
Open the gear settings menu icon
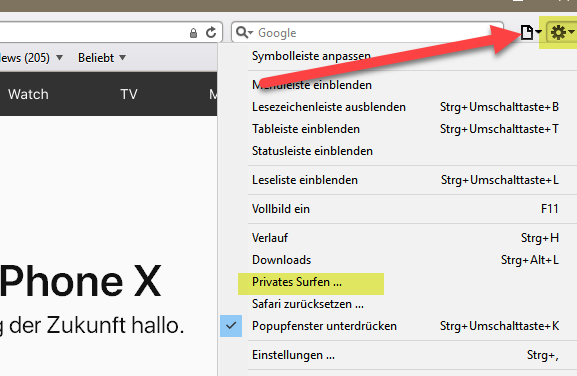click(559, 33)
